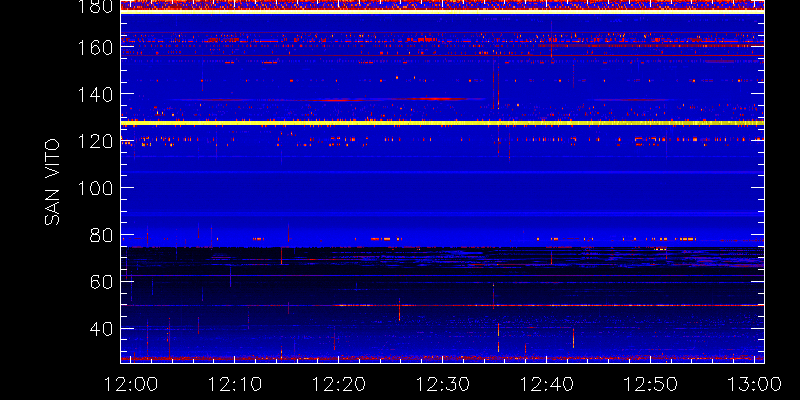Click the 60 frequency axis label

(101, 282)
